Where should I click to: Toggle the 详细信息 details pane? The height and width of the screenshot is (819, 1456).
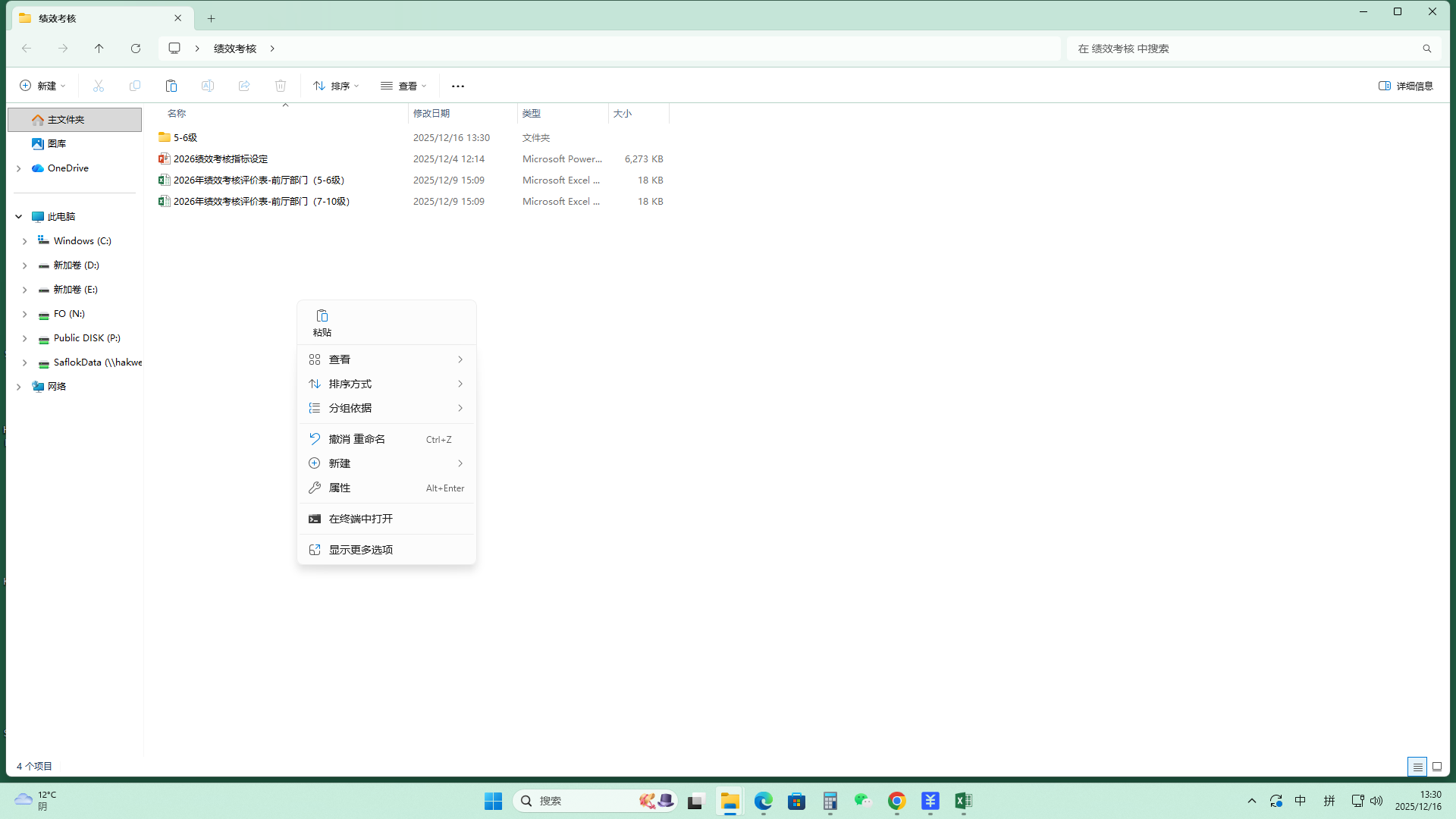(x=1406, y=86)
